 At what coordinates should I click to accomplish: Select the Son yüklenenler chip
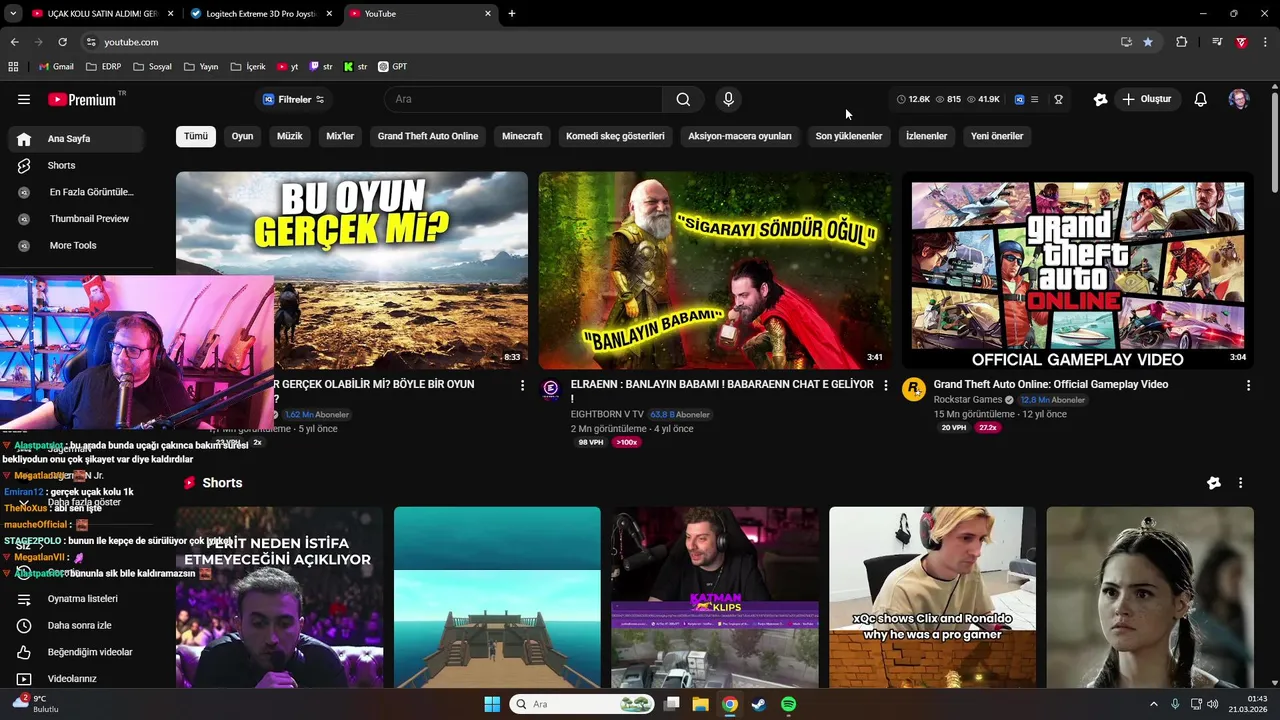pos(849,136)
